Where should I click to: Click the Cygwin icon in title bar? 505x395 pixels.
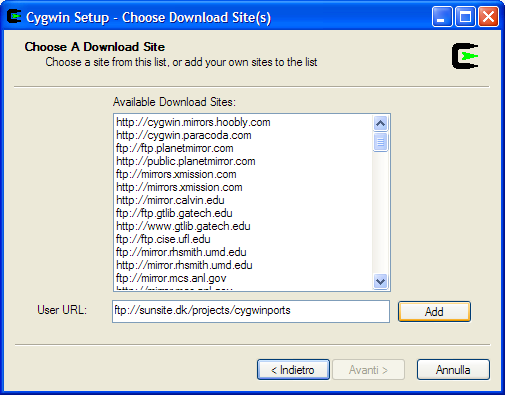pos(14,17)
